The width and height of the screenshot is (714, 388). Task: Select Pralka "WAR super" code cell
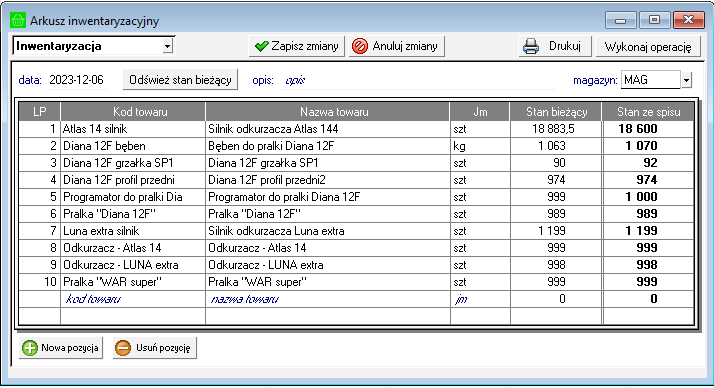tap(133, 282)
